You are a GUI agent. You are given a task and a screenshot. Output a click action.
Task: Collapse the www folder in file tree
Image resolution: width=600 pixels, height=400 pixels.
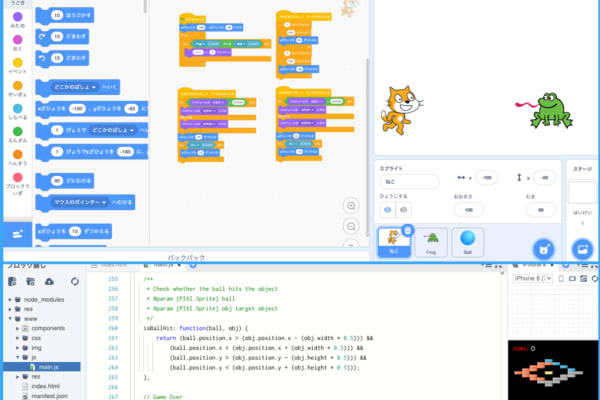(12, 318)
